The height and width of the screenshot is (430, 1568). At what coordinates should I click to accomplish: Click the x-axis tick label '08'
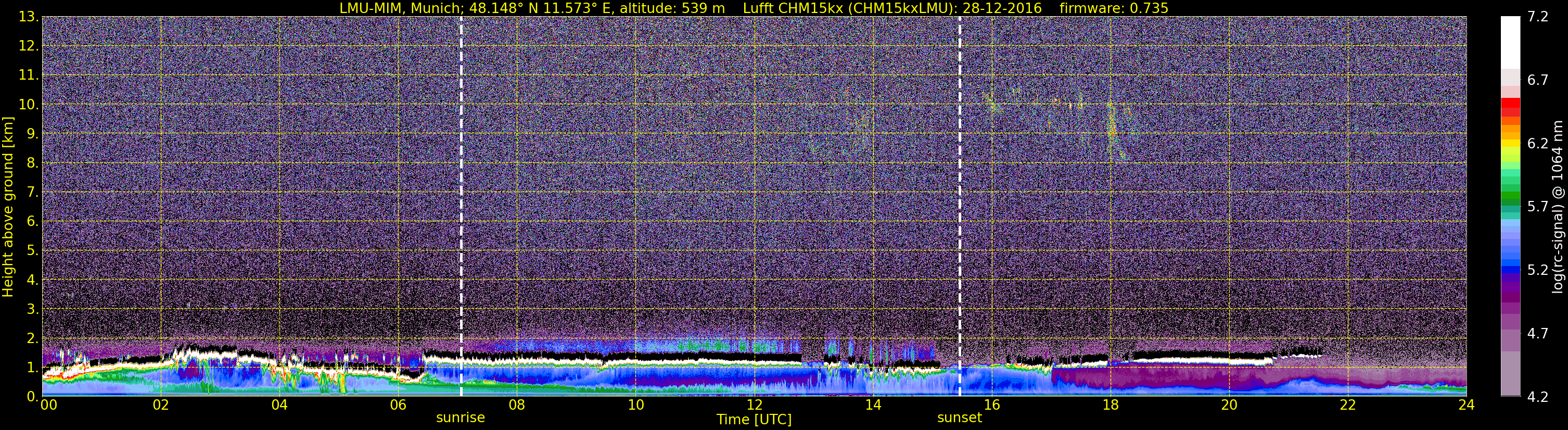click(517, 405)
